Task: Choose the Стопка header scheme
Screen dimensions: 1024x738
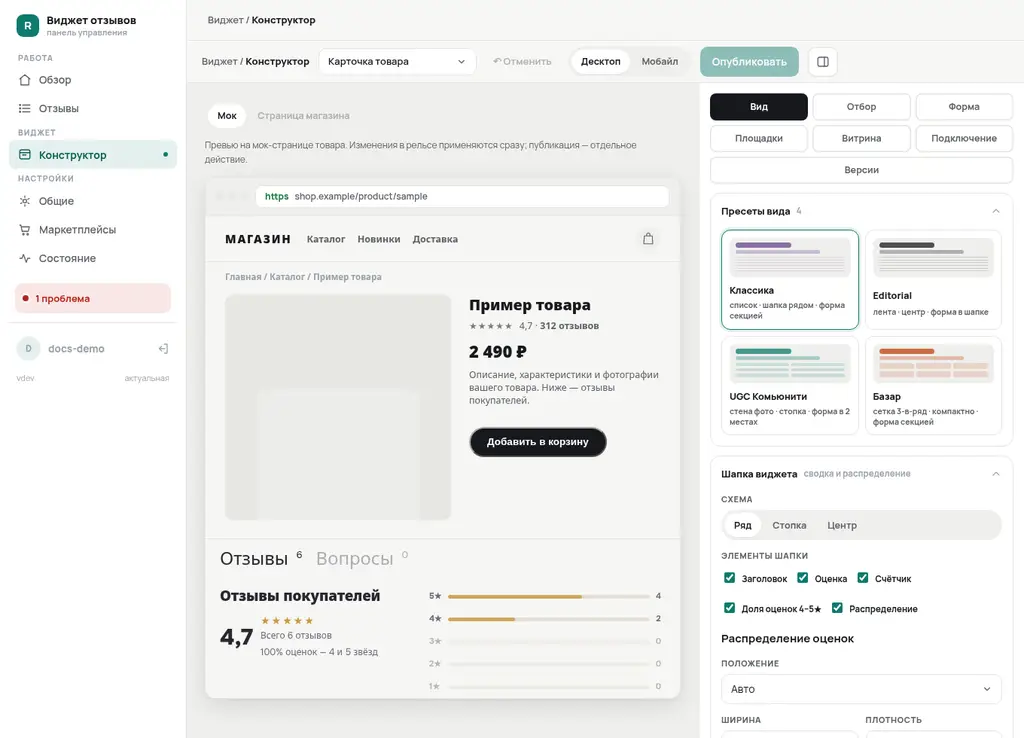Action: (789, 525)
